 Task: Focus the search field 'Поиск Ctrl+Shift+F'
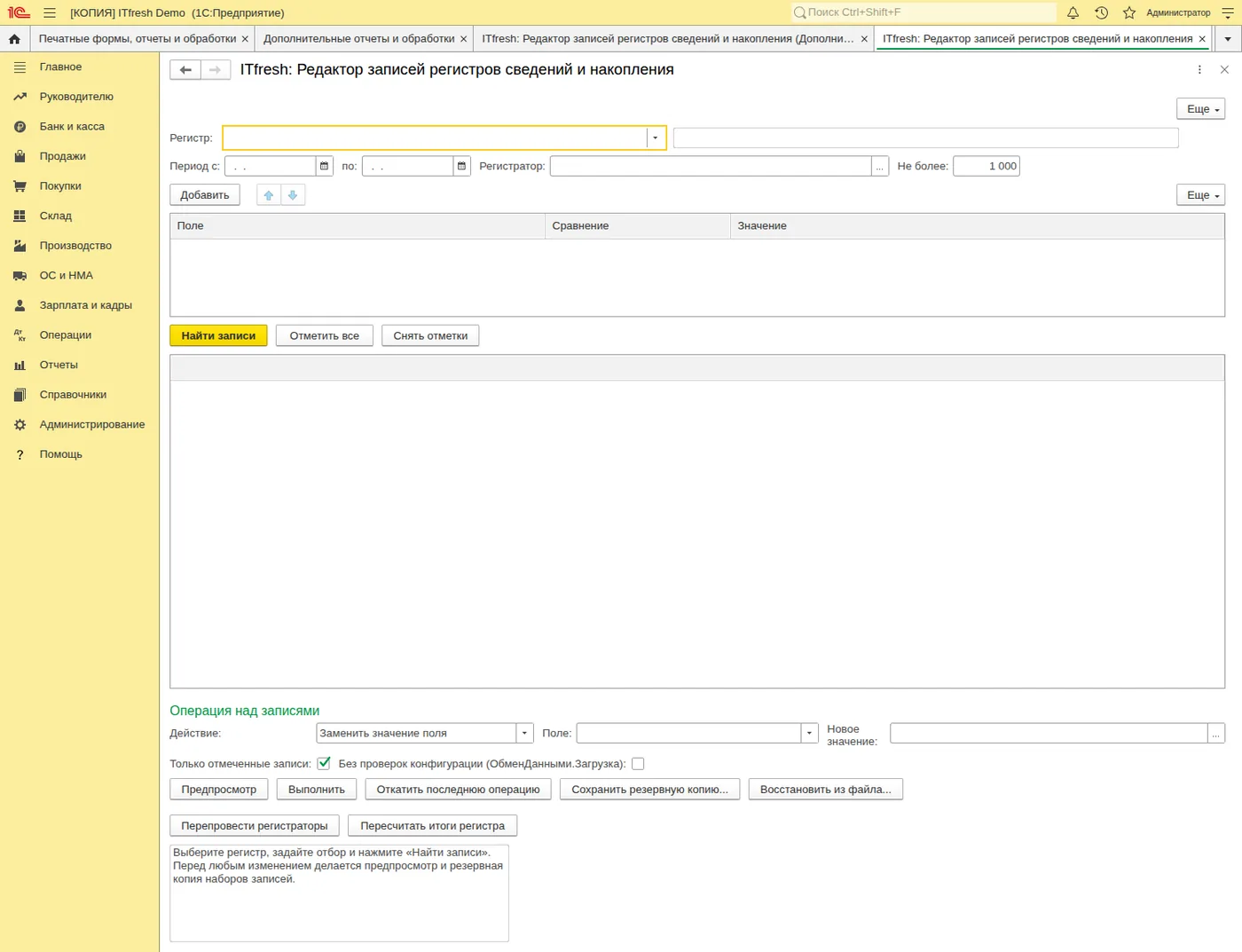(x=924, y=12)
